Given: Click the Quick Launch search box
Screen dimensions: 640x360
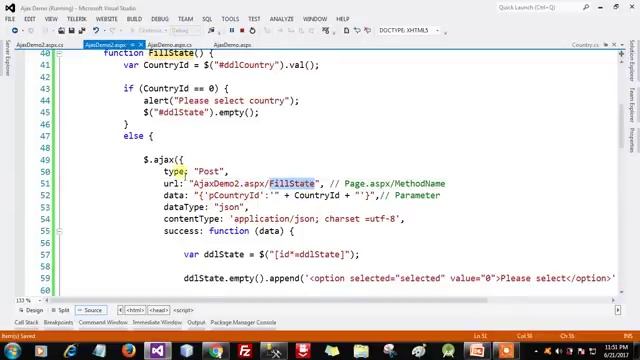Looking at the screenshot, I should click(539, 7).
